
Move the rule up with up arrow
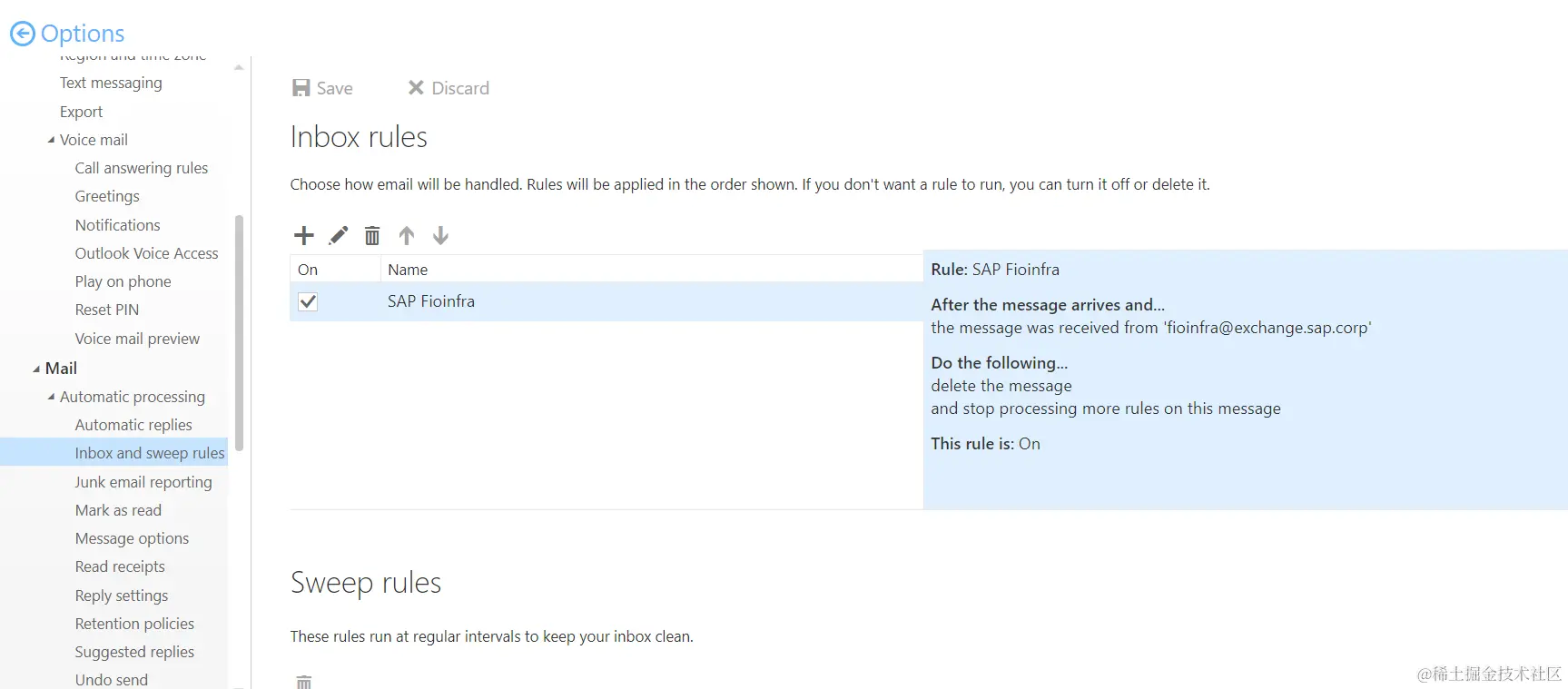pyautogui.click(x=407, y=236)
